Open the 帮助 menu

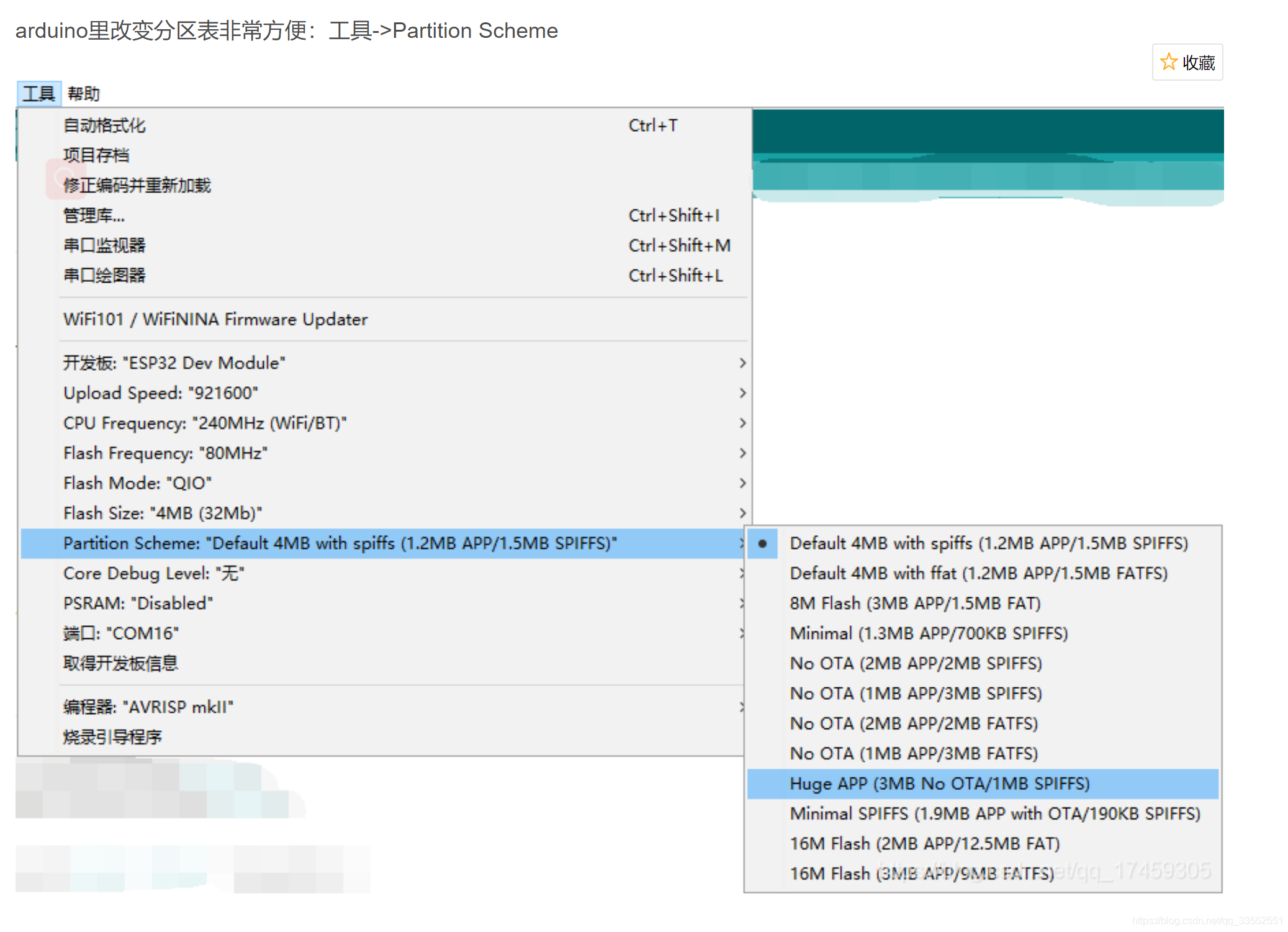pos(83,94)
